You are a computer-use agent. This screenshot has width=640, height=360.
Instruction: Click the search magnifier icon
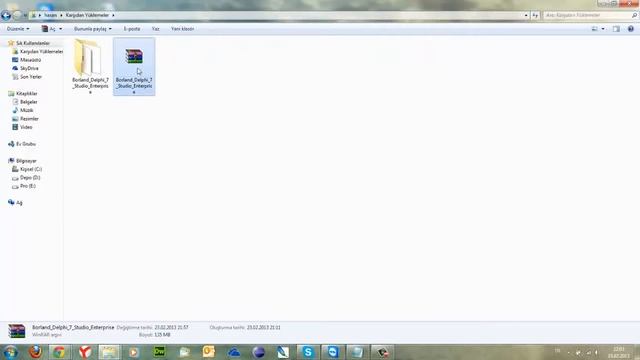(x=634, y=15)
